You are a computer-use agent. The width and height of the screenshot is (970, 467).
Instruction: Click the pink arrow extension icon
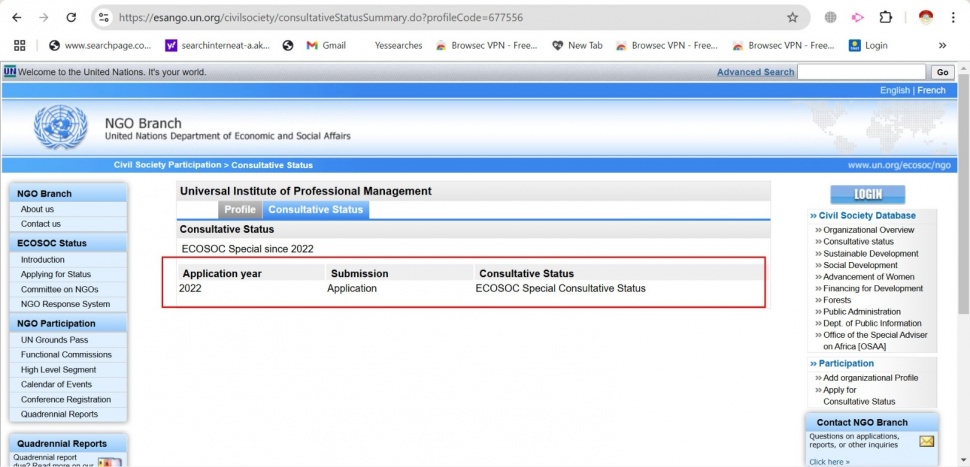click(857, 18)
